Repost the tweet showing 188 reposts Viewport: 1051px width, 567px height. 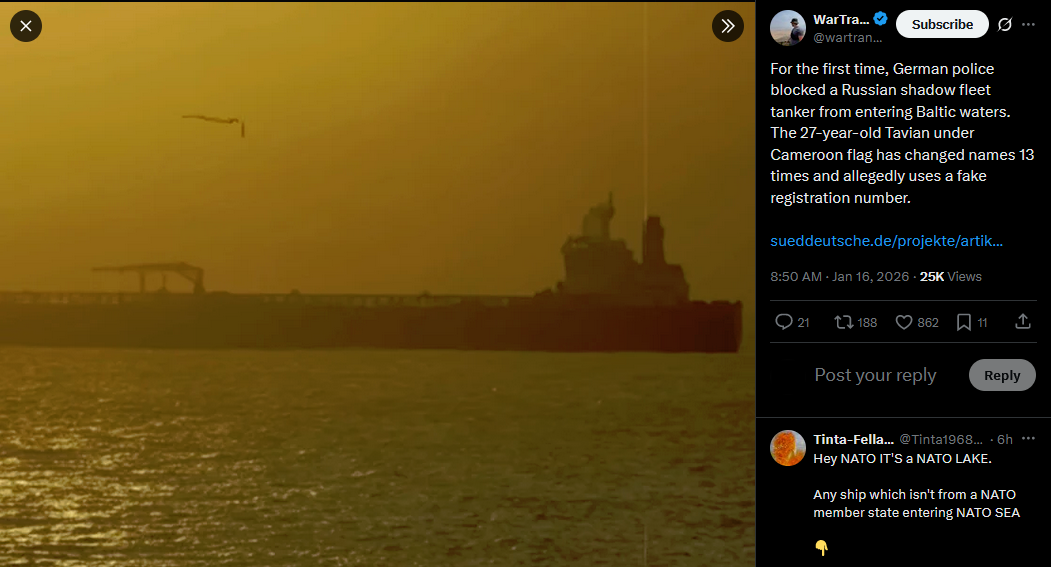[855, 322]
